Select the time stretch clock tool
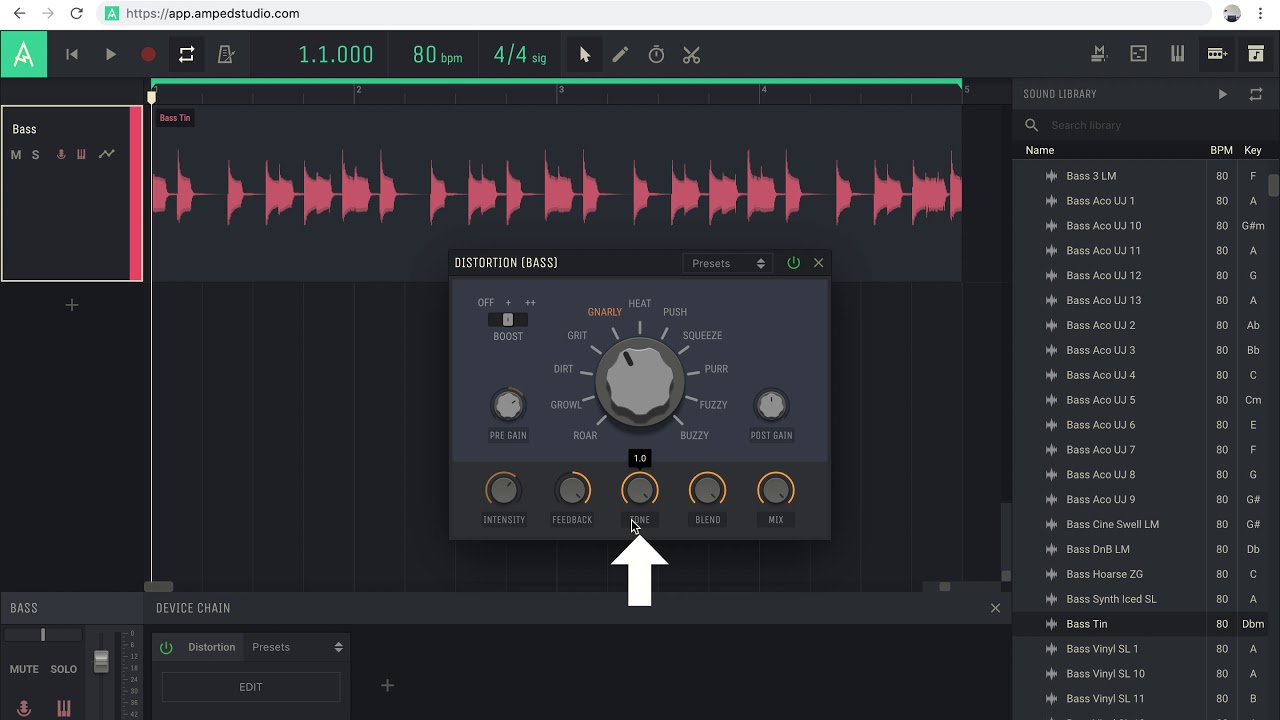 click(656, 55)
